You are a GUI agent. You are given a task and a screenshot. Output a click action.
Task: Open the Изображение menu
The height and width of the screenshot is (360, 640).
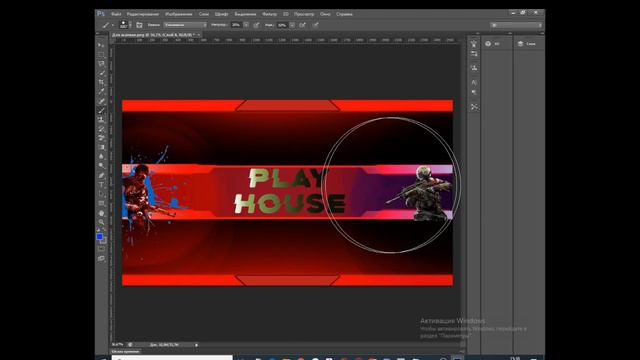178,14
